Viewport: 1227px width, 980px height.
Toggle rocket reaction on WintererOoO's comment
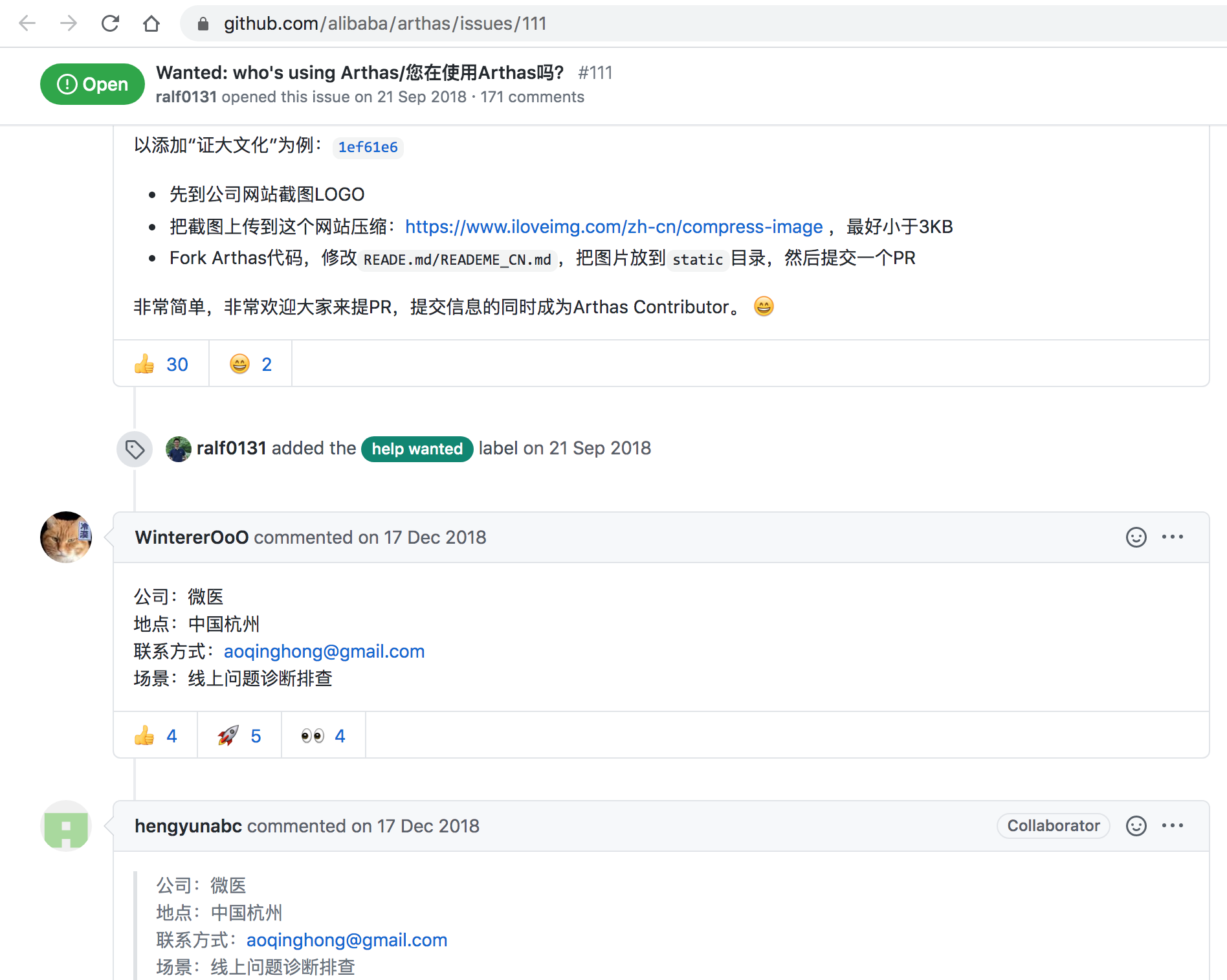click(239, 736)
